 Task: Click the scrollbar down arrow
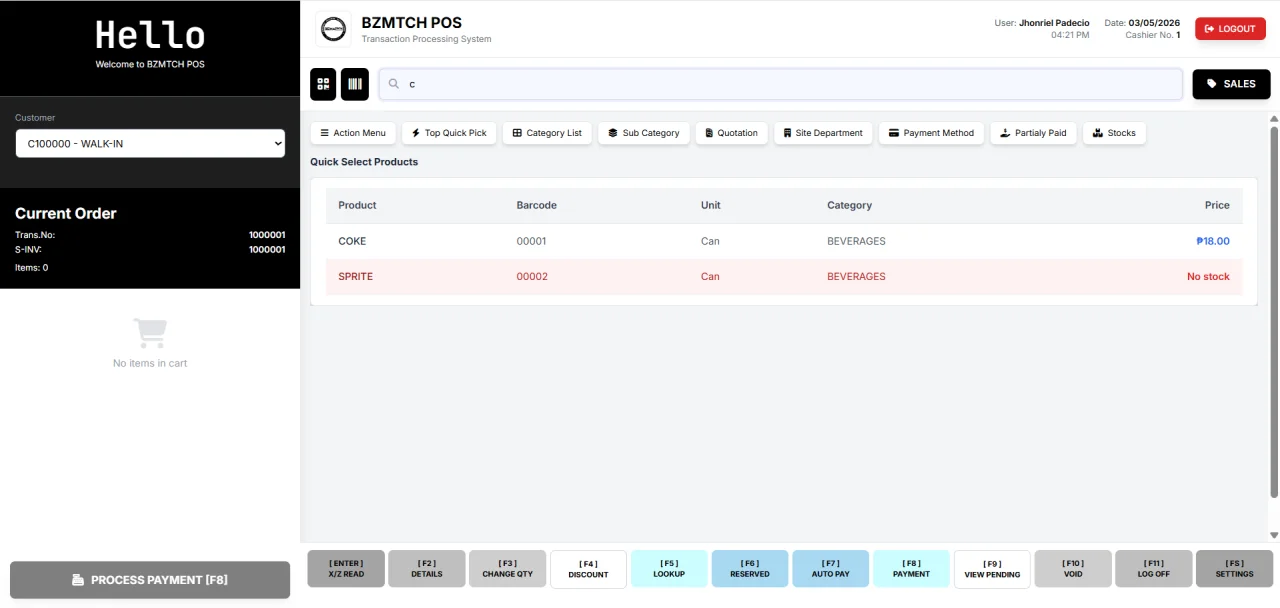coord(1274,536)
